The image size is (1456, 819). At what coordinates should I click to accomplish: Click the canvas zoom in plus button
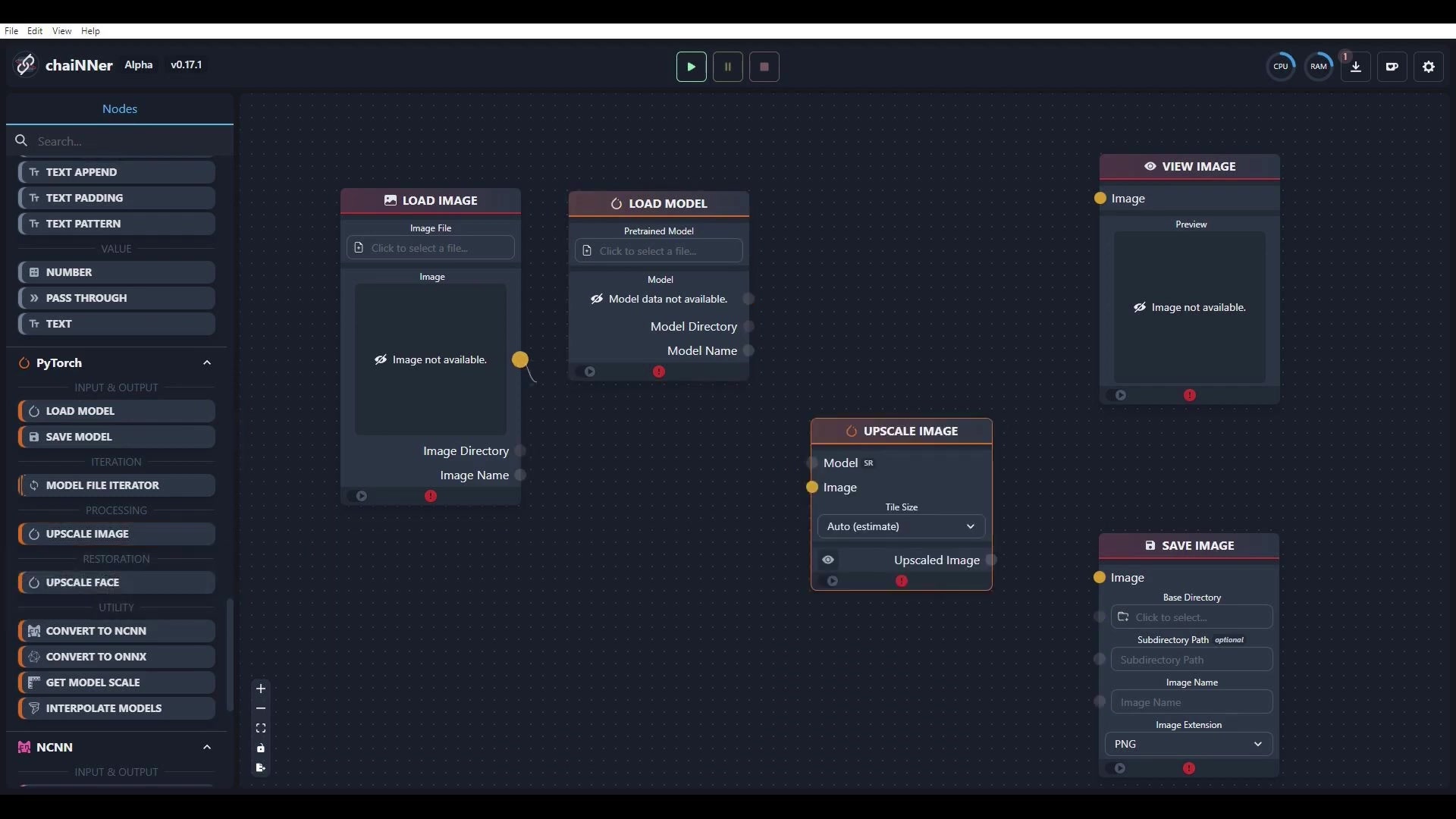261,689
